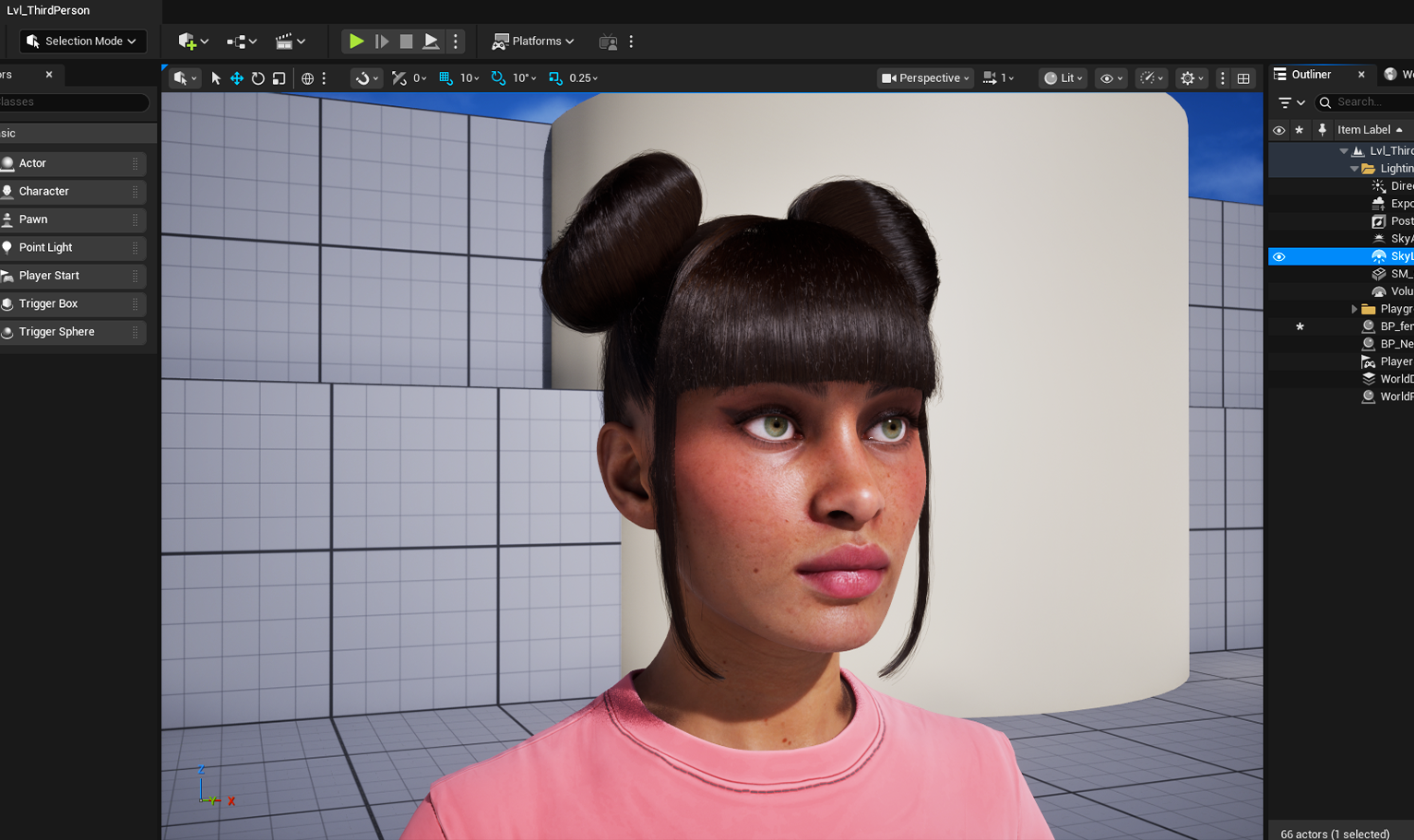Click the pin column header in Outliner

[1322, 130]
